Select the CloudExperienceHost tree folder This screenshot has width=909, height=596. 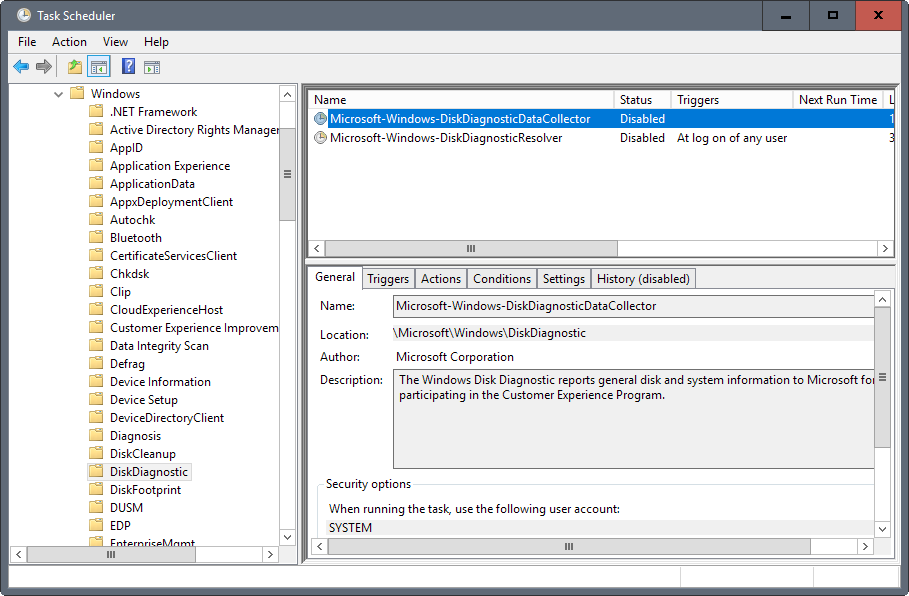[x=166, y=310]
